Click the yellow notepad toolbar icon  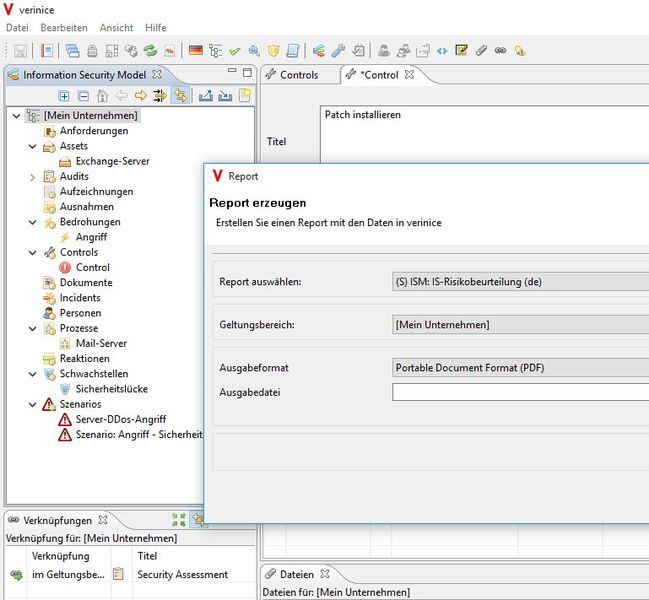click(461, 50)
